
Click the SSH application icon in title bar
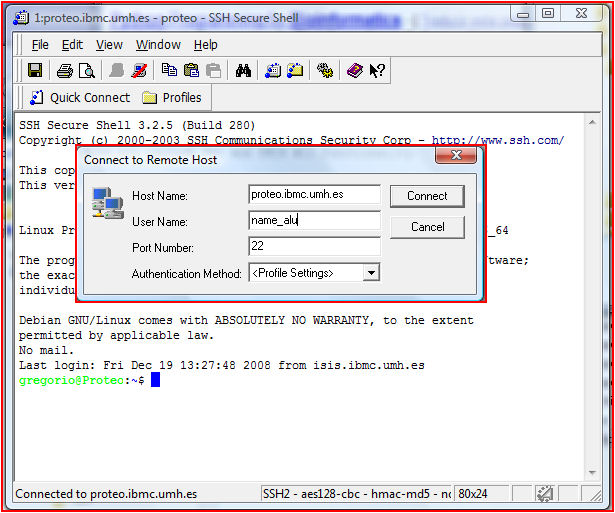point(21,18)
